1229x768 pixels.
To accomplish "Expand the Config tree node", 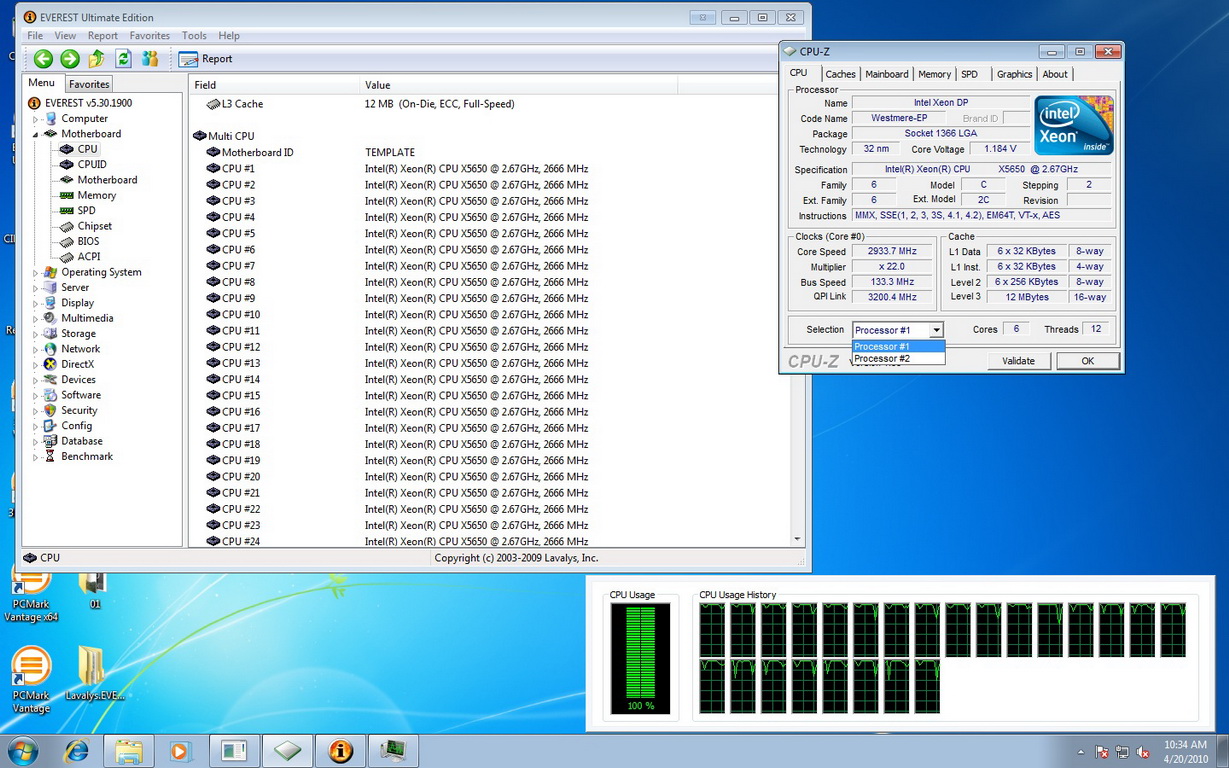I will [36, 426].
